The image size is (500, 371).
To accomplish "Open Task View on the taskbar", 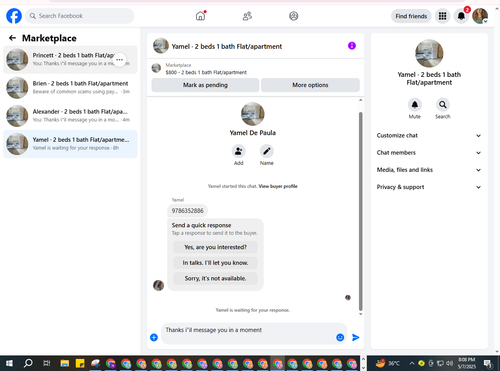I will tap(47, 363).
